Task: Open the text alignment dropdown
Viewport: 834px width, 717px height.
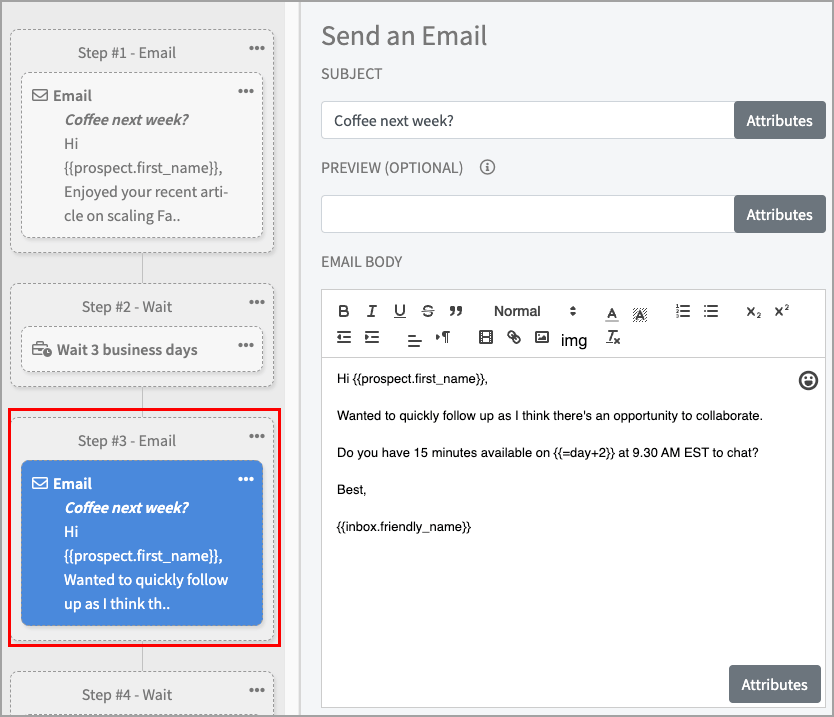Action: [x=414, y=339]
